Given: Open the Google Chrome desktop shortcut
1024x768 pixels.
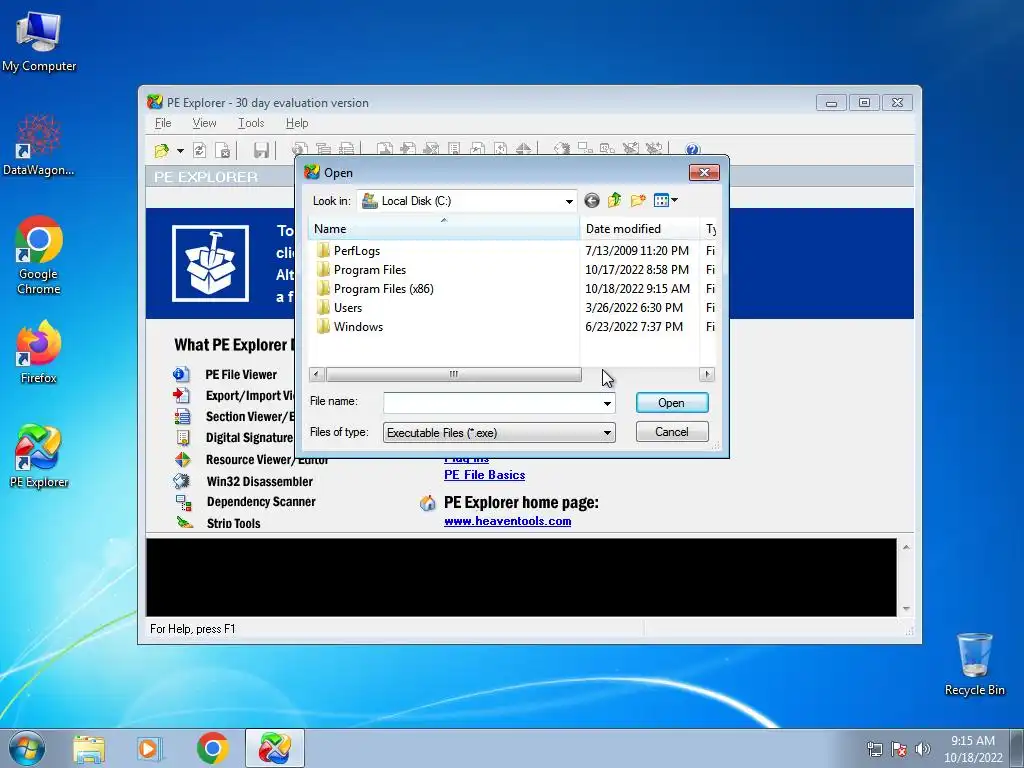Looking at the screenshot, I should [x=39, y=255].
